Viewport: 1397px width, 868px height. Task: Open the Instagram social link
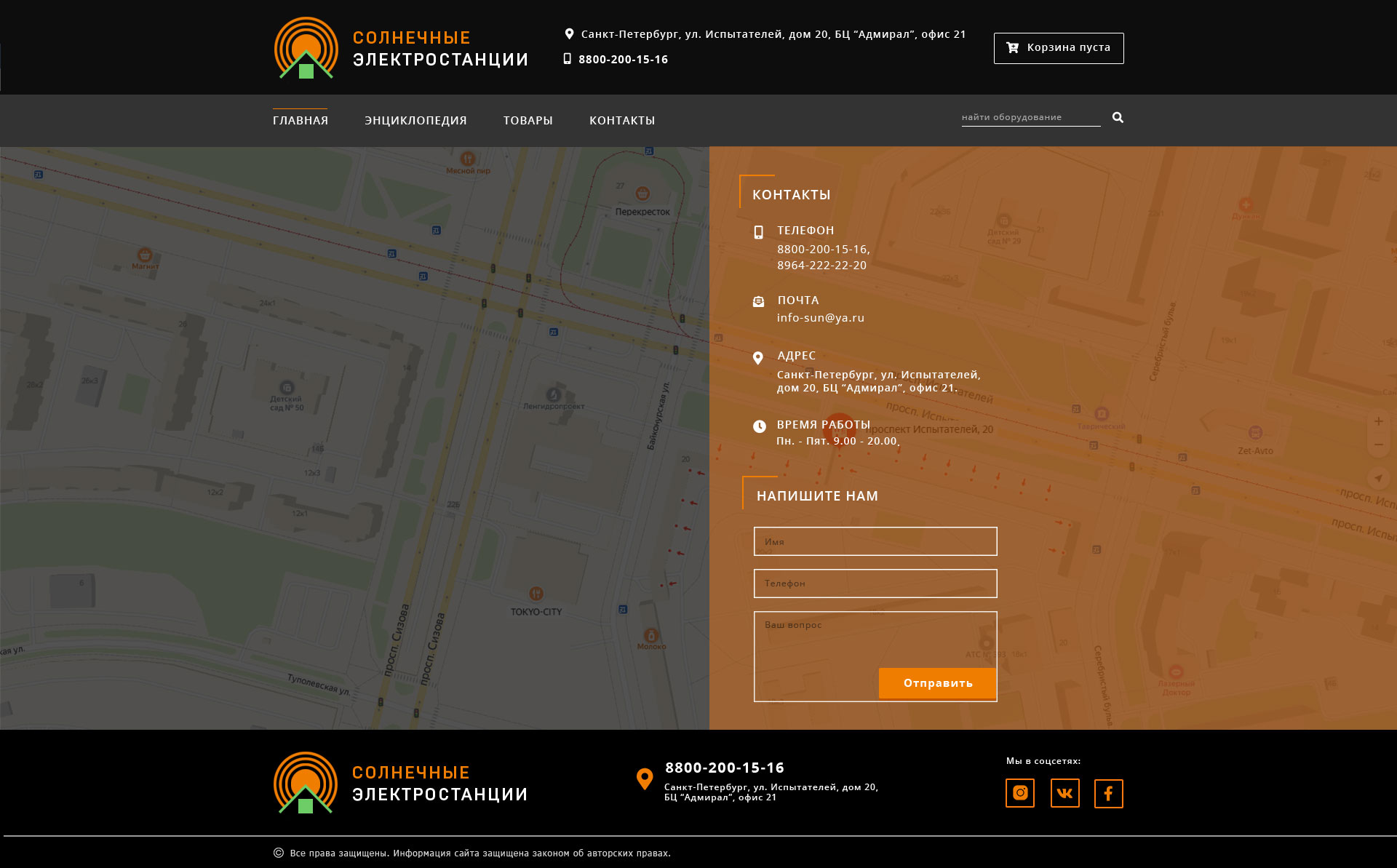coord(1020,793)
